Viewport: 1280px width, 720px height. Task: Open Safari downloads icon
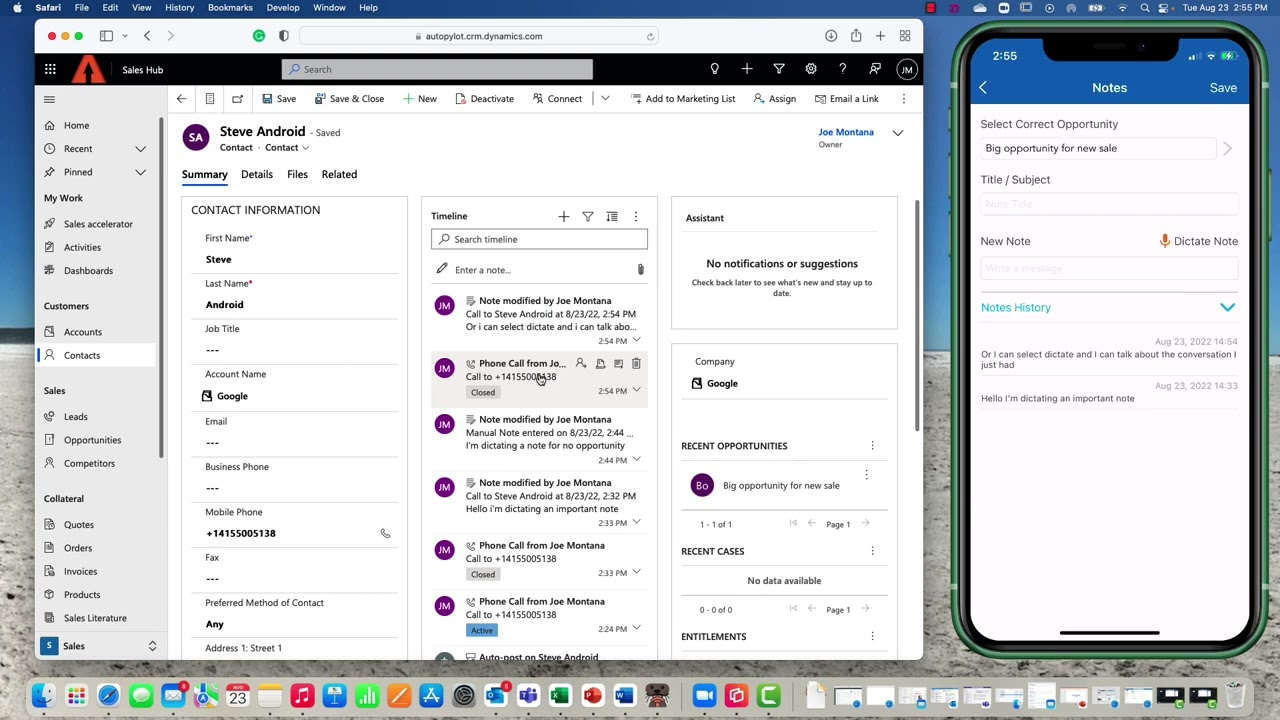[x=831, y=36]
